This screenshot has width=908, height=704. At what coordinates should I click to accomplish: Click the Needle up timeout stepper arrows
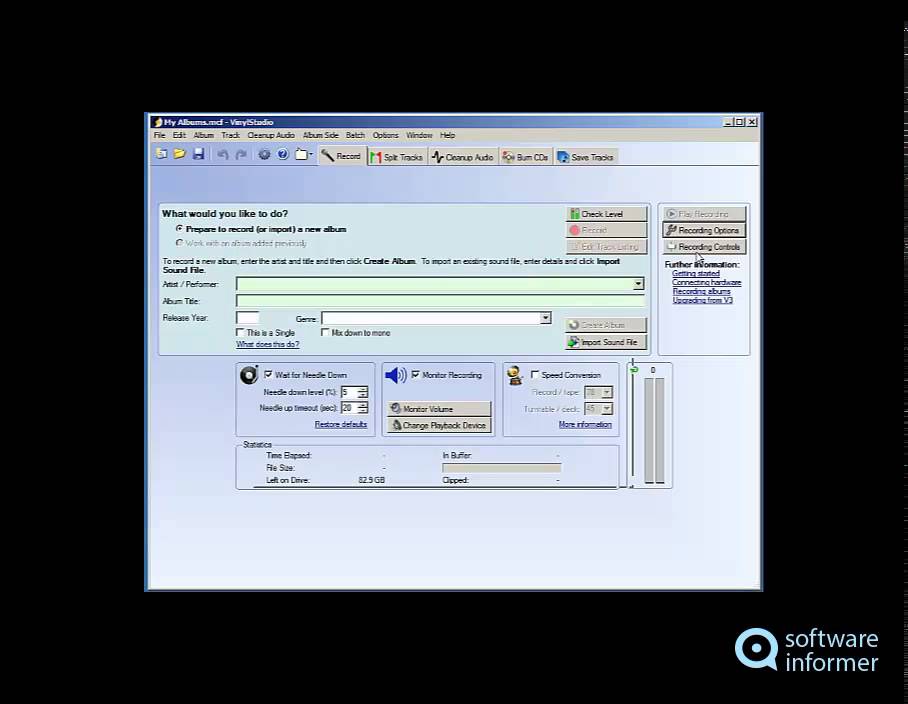[363, 408]
